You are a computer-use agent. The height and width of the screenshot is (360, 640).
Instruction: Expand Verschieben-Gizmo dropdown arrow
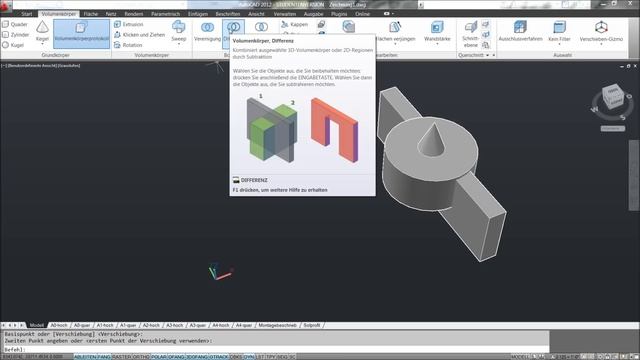pos(601,44)
